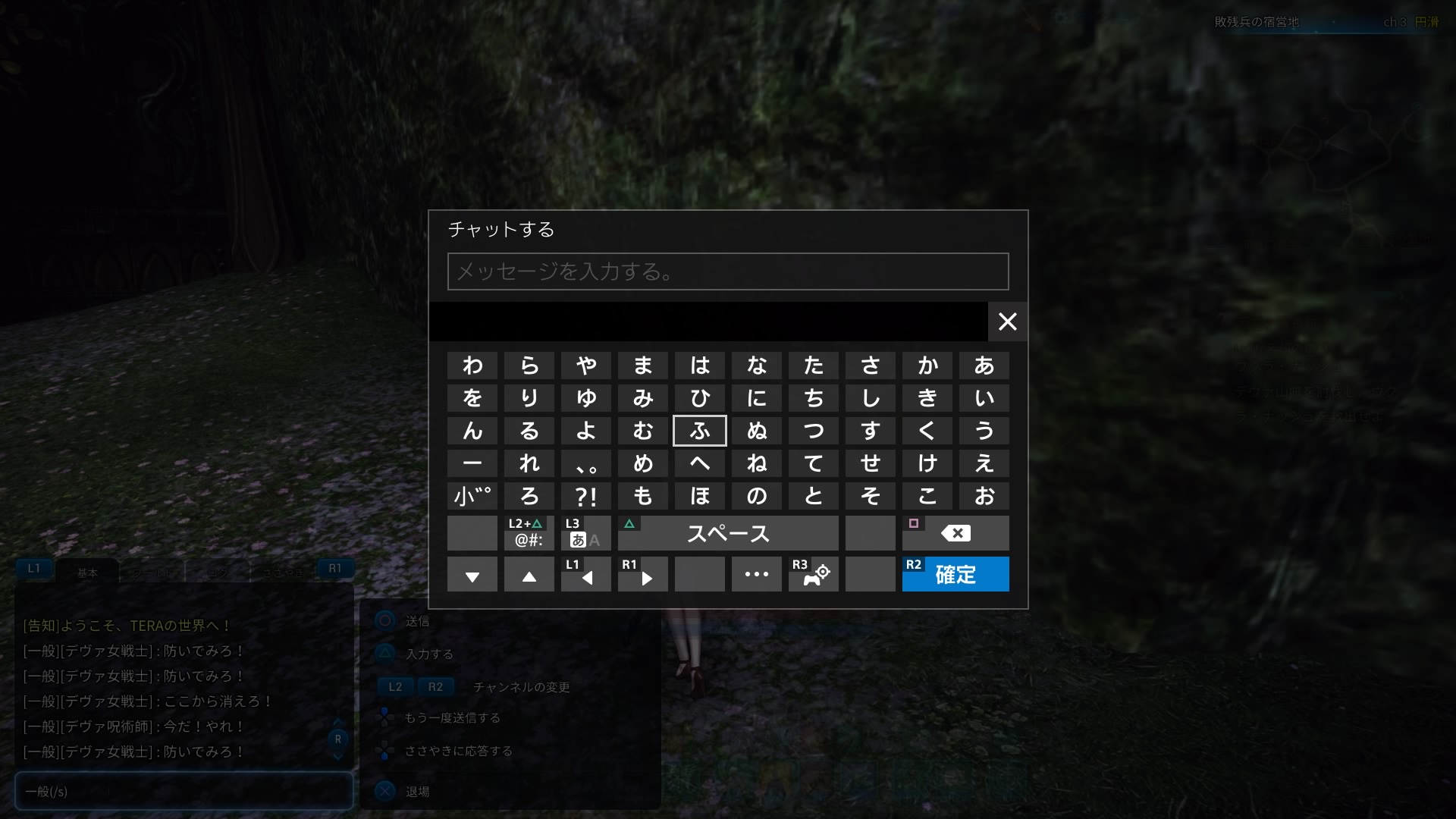Viewport: 1456px width, 819px height.
Task: Click the down arrow key
Action: tap(472, 574)
